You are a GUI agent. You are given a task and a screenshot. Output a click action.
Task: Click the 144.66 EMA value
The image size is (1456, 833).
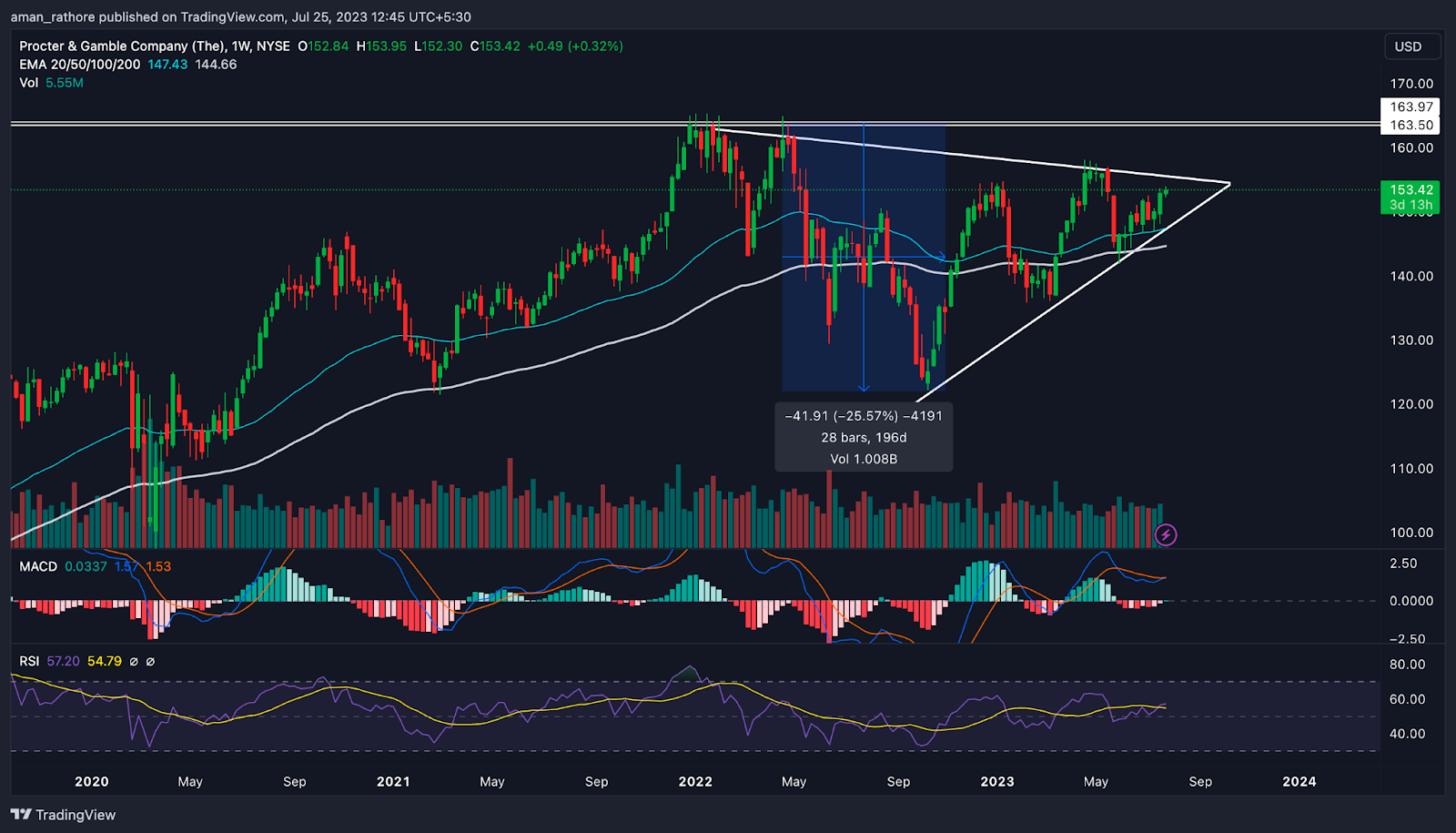tap(216, 65)
